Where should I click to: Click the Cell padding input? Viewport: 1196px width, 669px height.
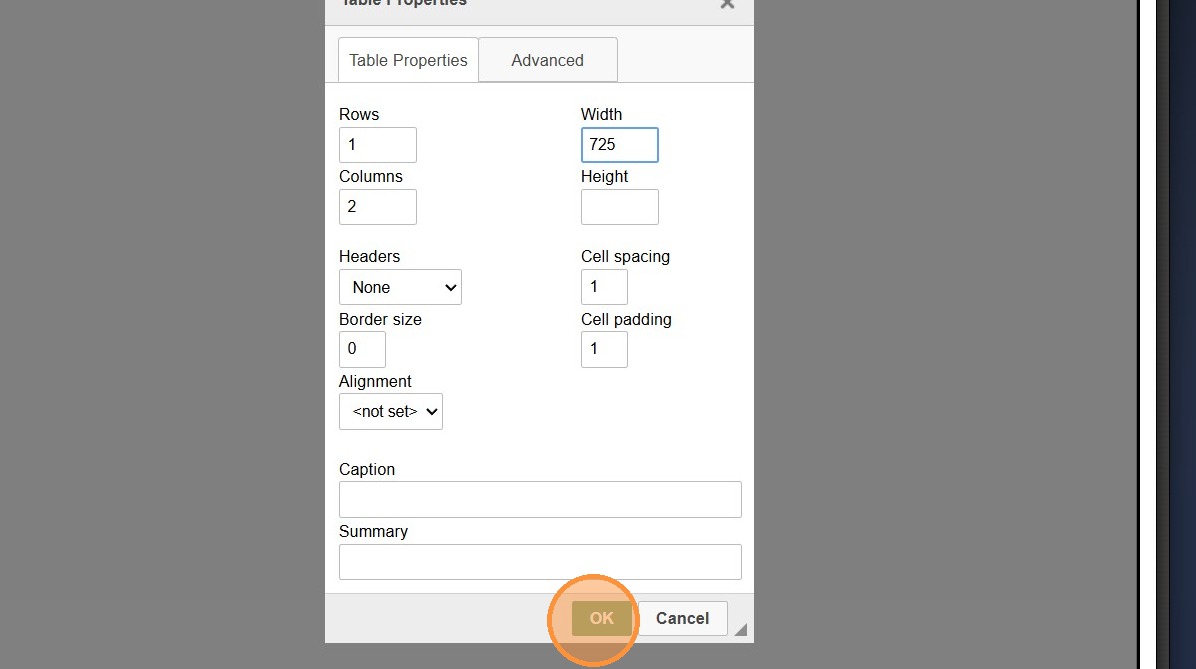pyautogui.click(x=604, y=349)
